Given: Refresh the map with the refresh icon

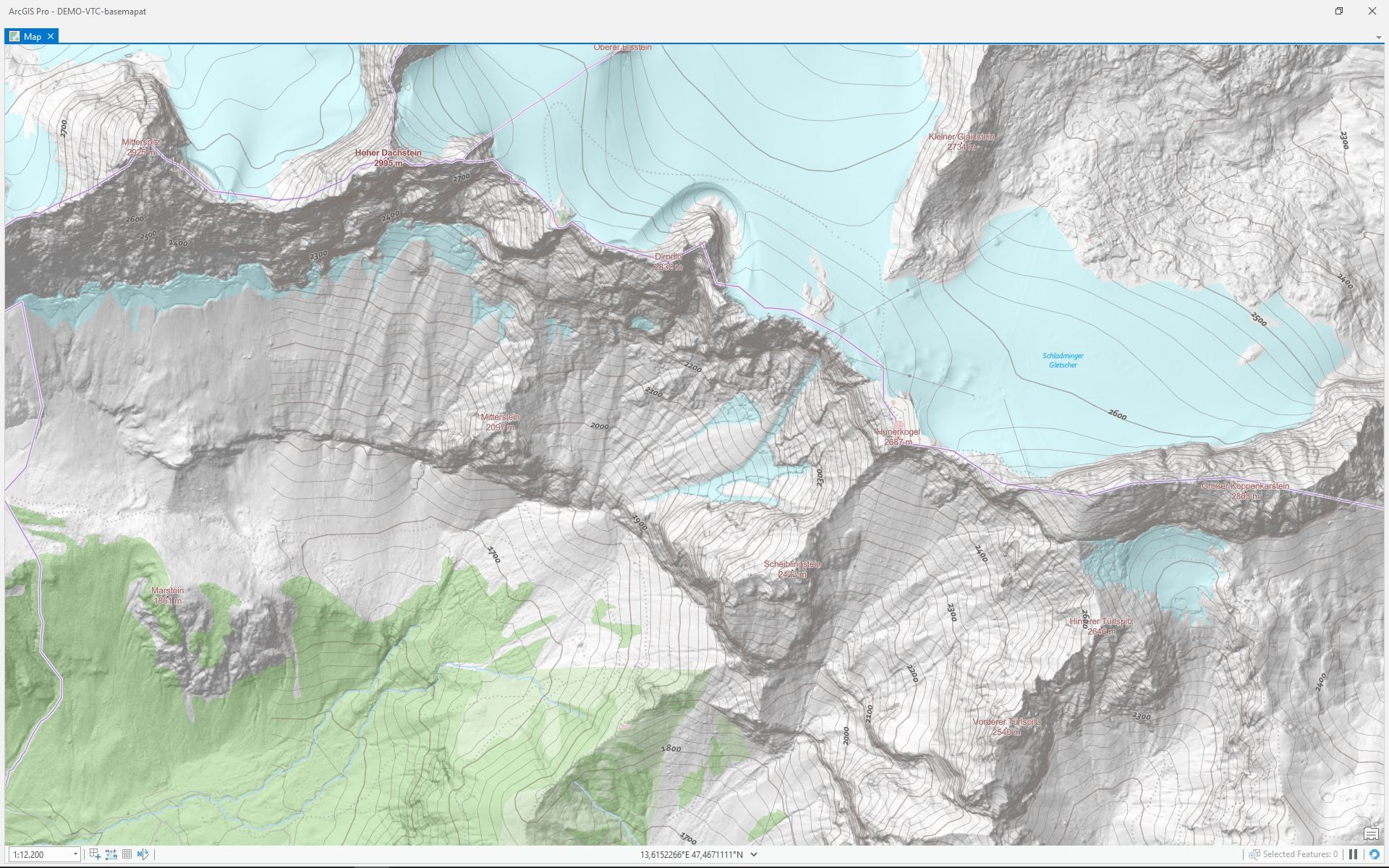Looking at the screenshot, I should (1374, 854).
